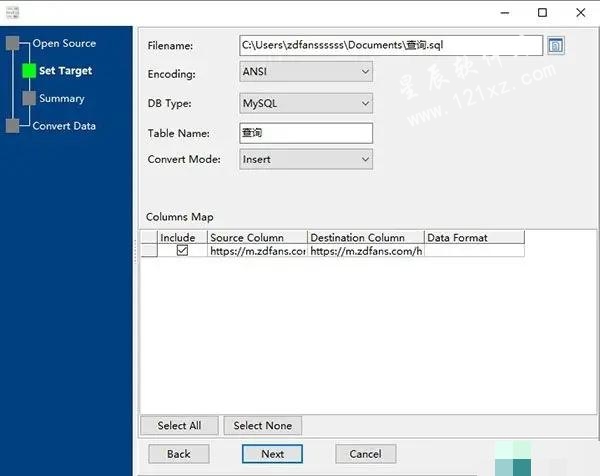600x476 pixels.
Task: Click the Source Column cell with zdfans URL
Action: [257, 251]
